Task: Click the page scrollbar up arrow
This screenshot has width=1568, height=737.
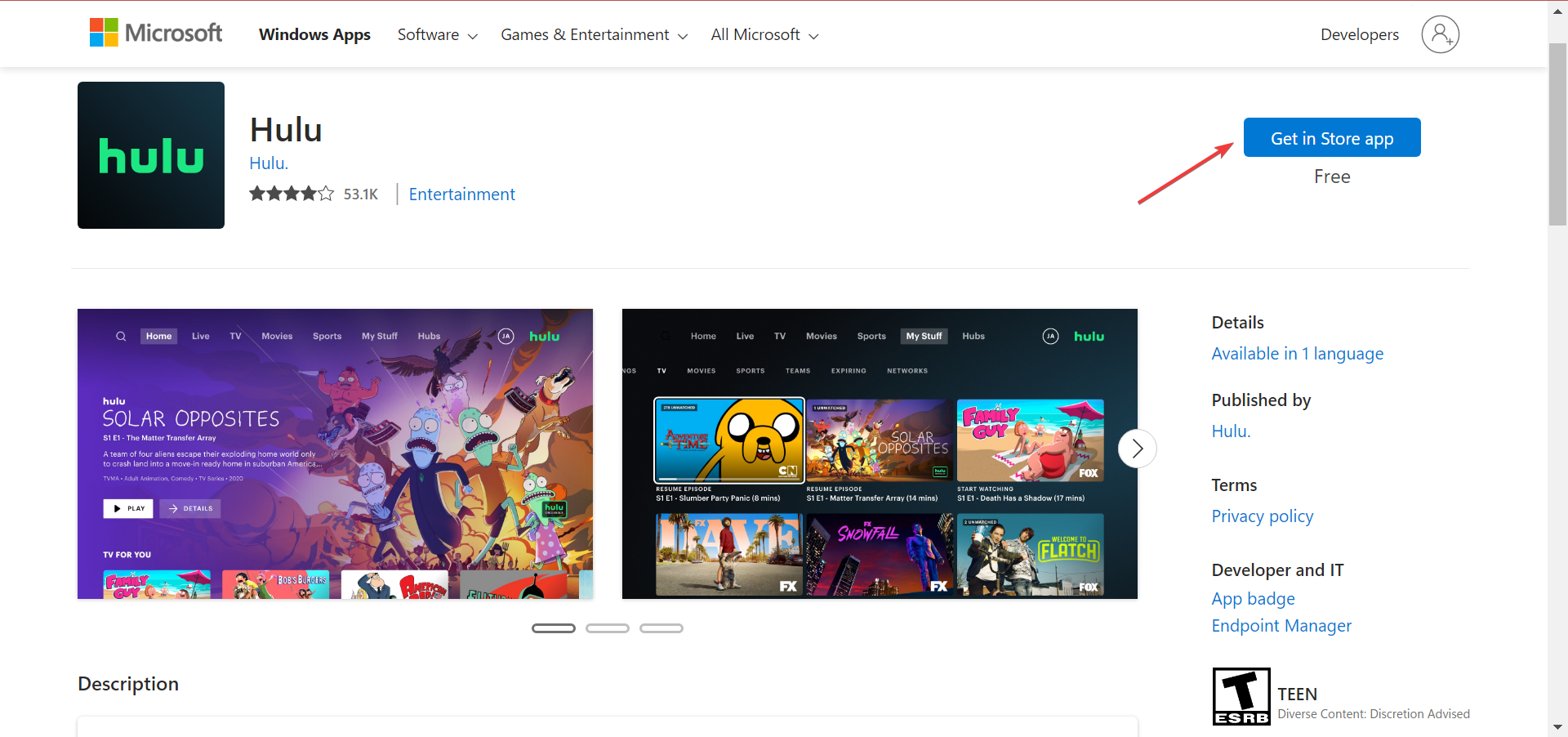Action: (1557, 11)
